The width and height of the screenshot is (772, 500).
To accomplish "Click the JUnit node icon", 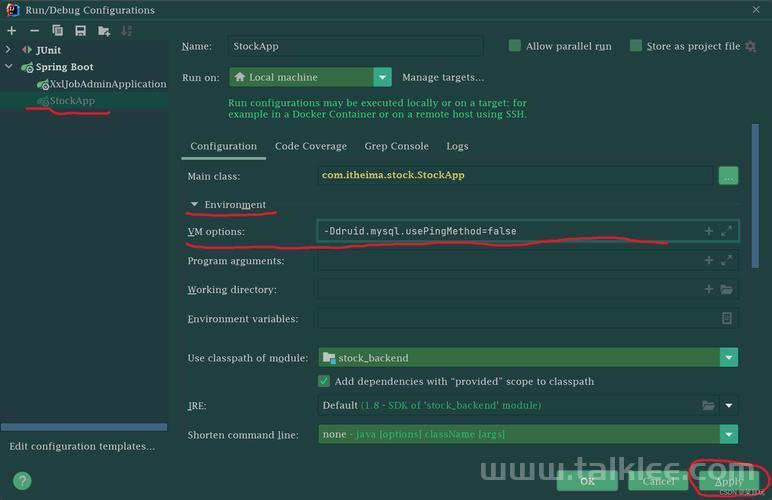I will pos(27,50).
